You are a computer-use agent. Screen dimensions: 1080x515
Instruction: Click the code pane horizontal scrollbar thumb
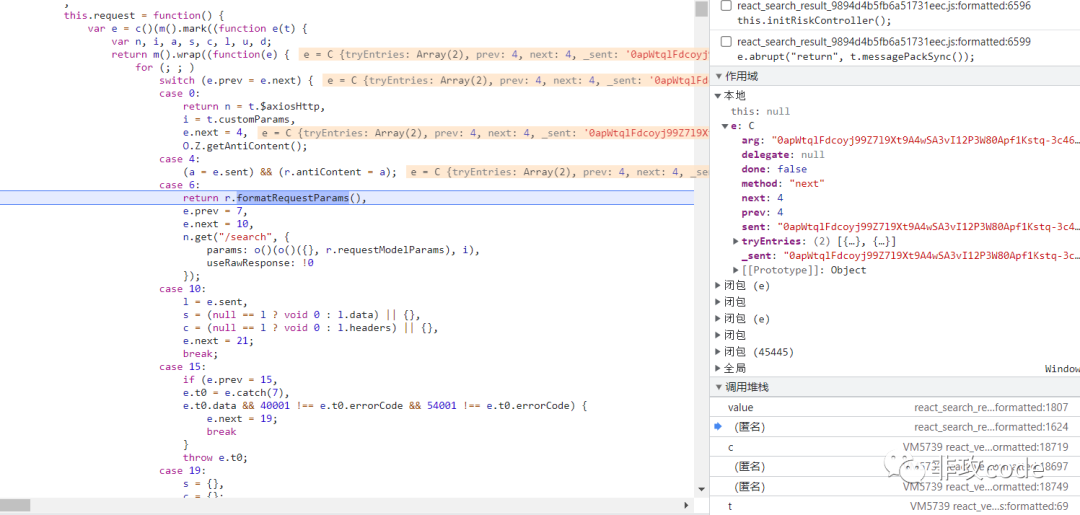point(15,505)
